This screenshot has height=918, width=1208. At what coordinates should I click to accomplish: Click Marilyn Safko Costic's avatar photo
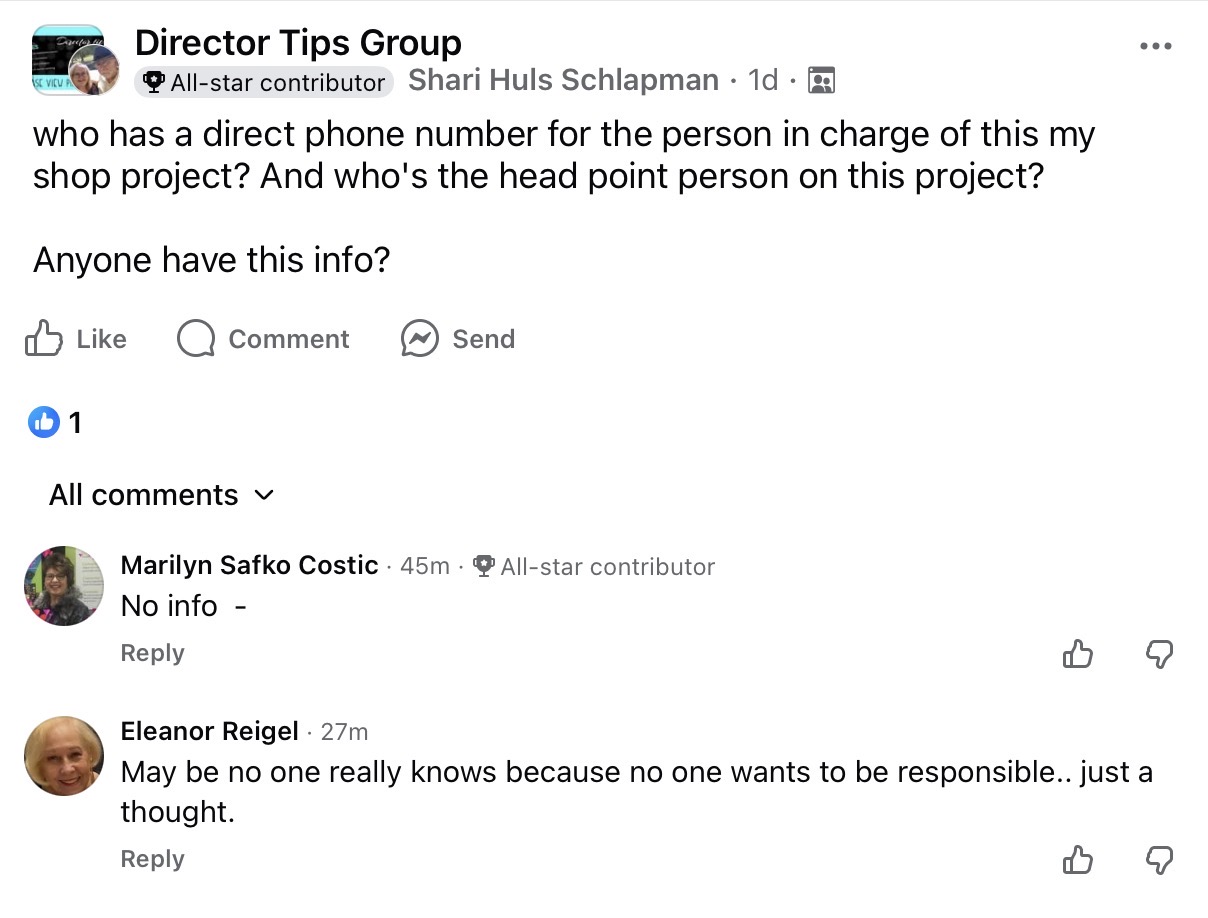click(x=64, y=586)
